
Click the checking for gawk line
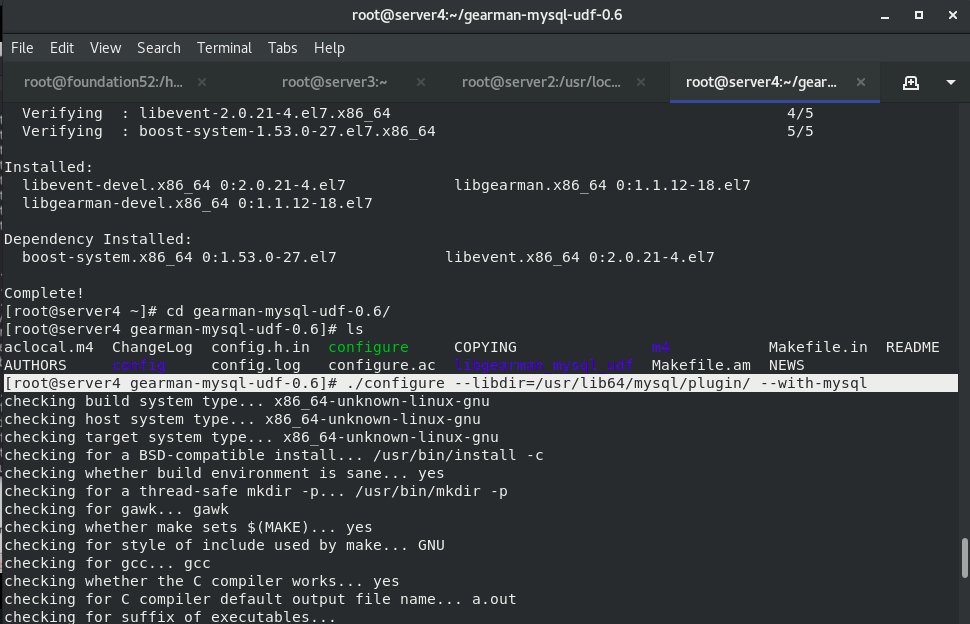point(116,510)
